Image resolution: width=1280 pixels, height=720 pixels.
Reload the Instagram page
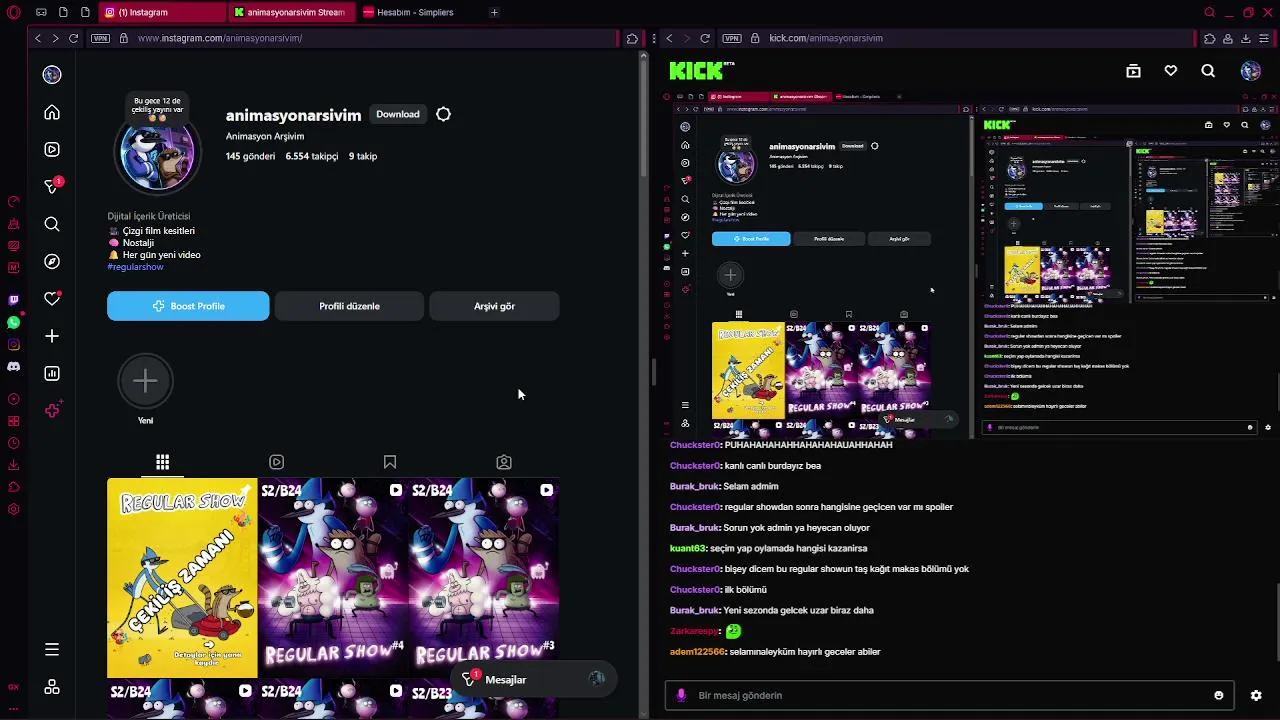point(73,38)
